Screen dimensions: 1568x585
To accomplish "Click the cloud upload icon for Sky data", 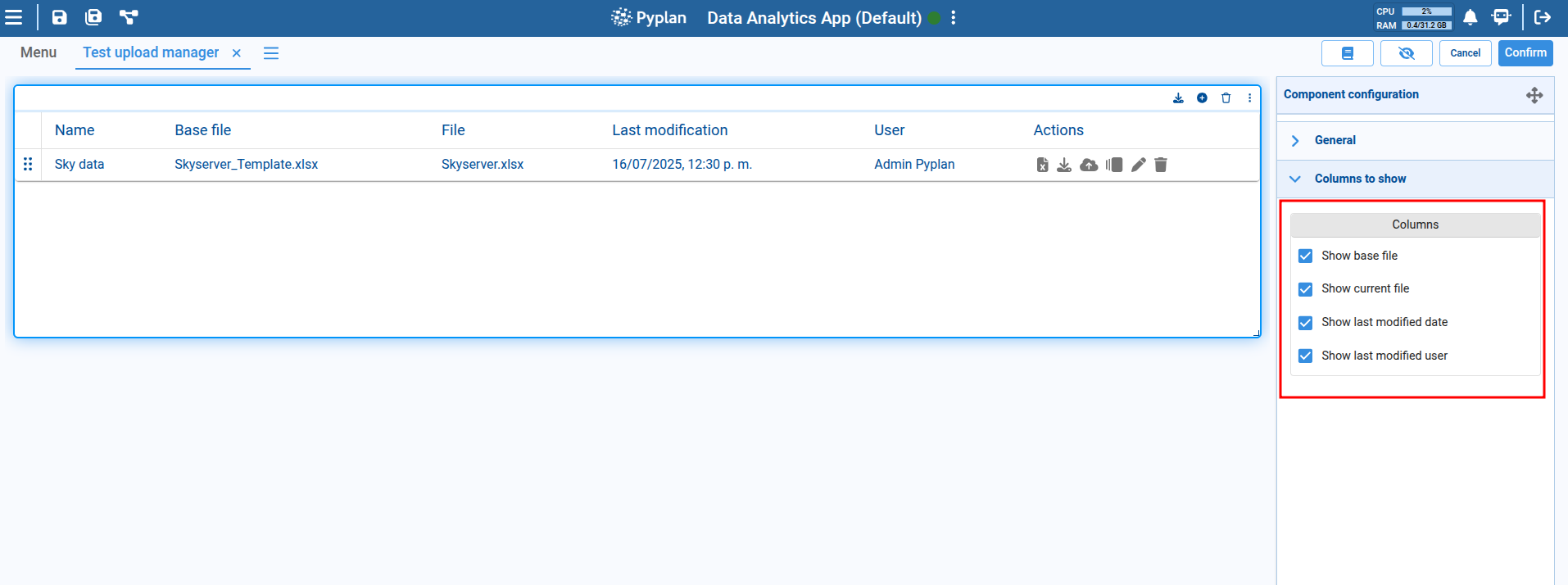I will (1089, 165).
